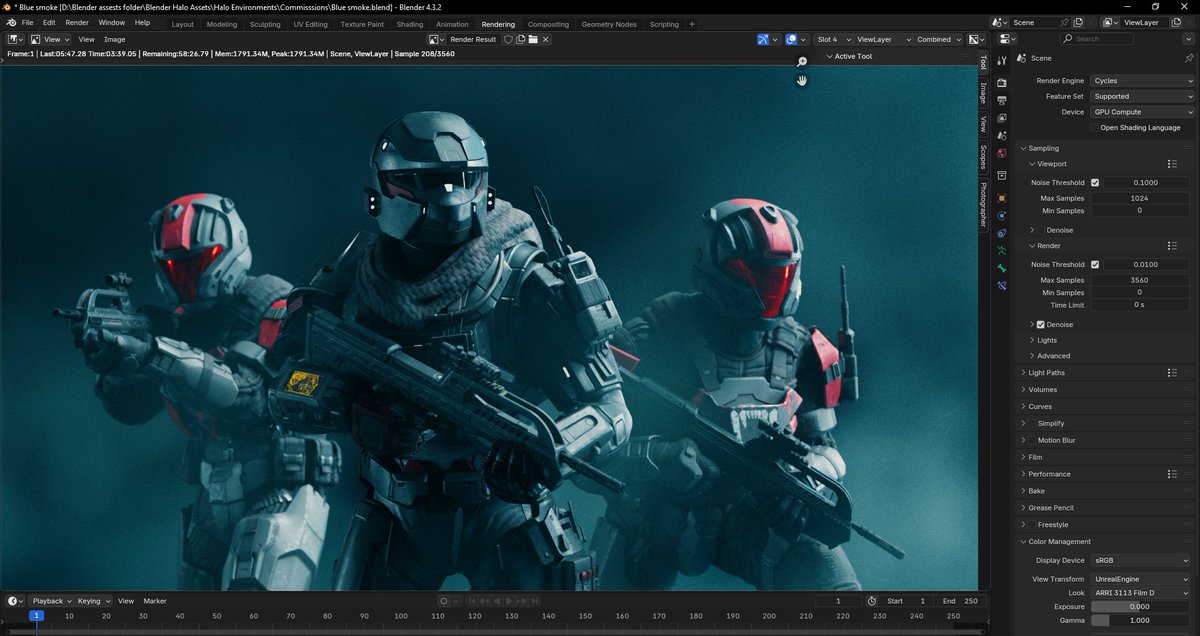Open the Device GPU Compute dropdown
Viewport: 1200px width, 636px height.
pyautogui.click(x=1142, y=112)
